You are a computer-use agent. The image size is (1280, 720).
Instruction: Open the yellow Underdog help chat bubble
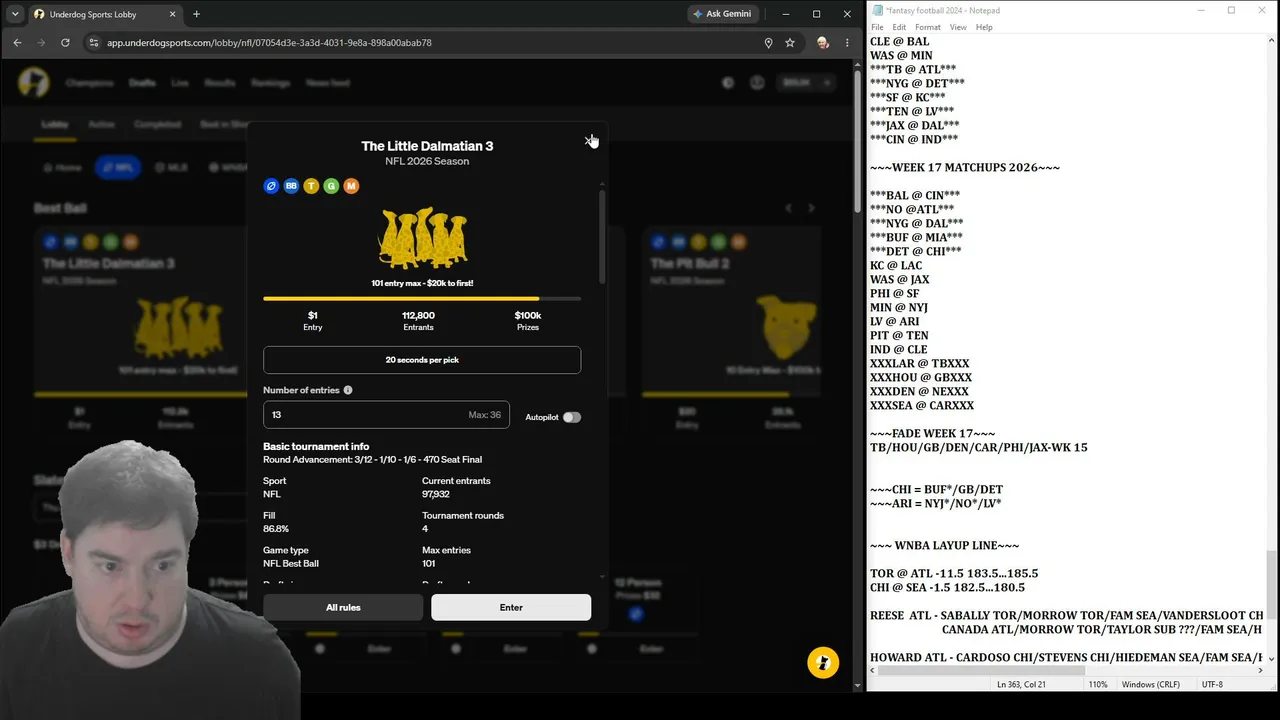[x=823, y=663]
